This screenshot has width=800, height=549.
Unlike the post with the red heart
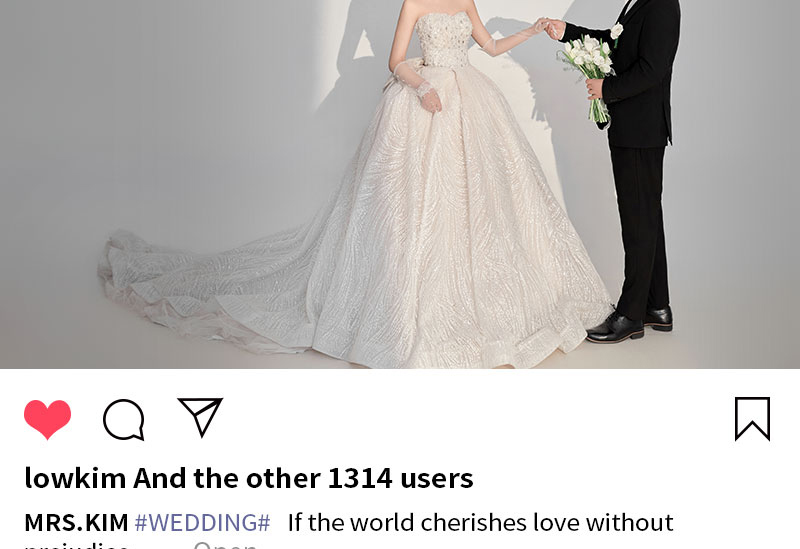tap(47, 419)
